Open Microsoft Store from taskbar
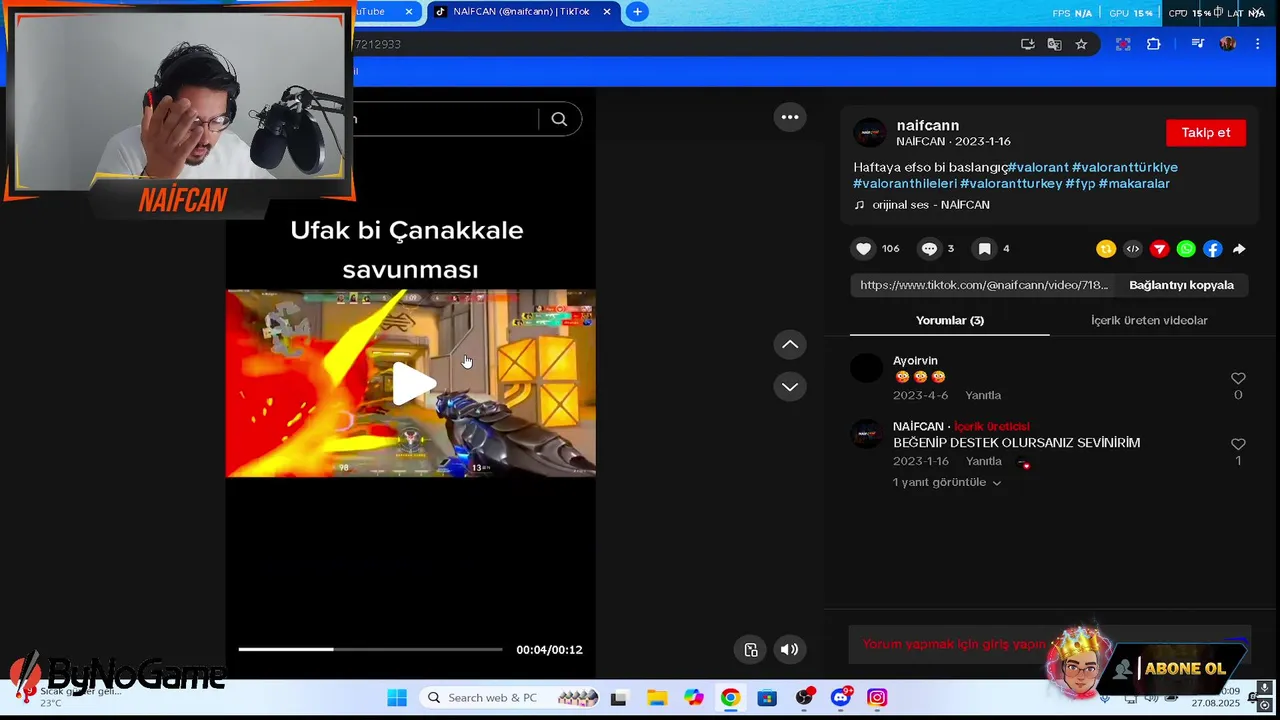This screenshot has height=720, width=1280. point(767,697)
